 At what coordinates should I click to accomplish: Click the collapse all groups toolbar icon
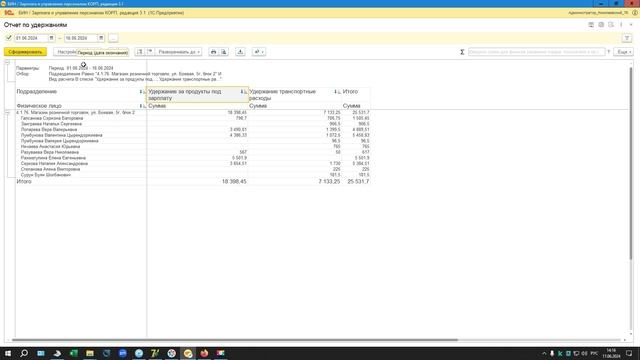pos(140,52)
